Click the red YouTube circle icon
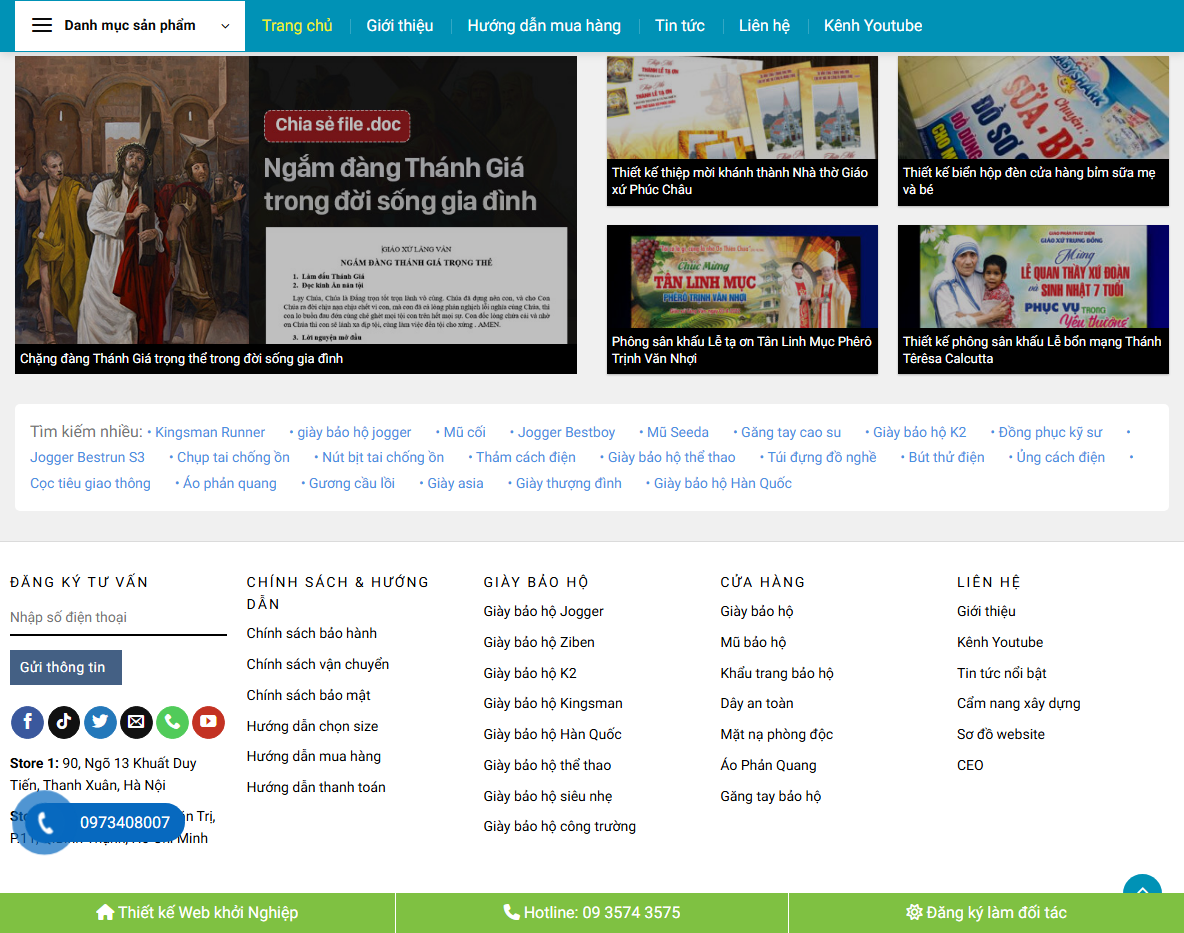This screenshot has width=1184, height=933. 208,722
